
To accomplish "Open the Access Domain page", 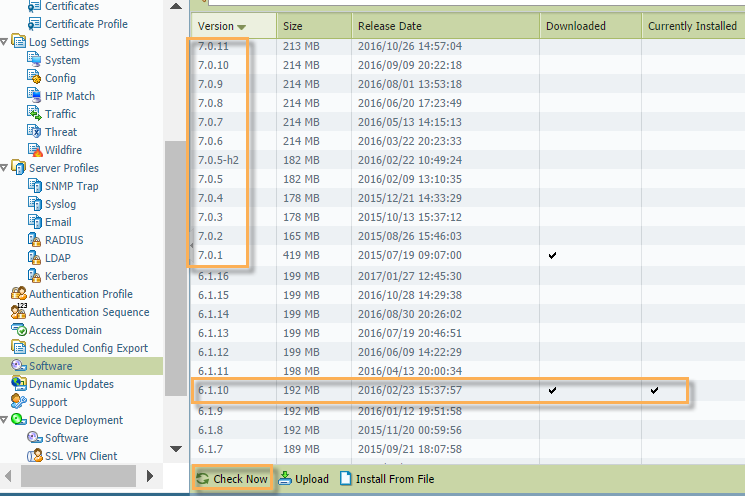I will point(65,330).
